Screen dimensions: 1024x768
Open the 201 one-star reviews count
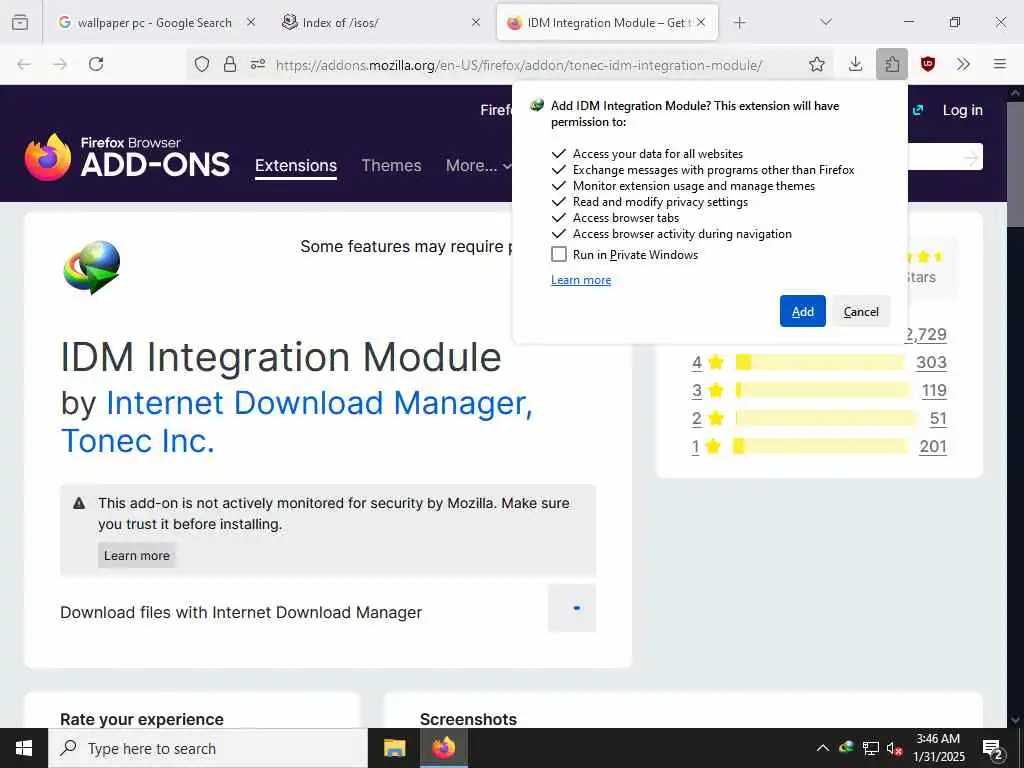(933, 447)
